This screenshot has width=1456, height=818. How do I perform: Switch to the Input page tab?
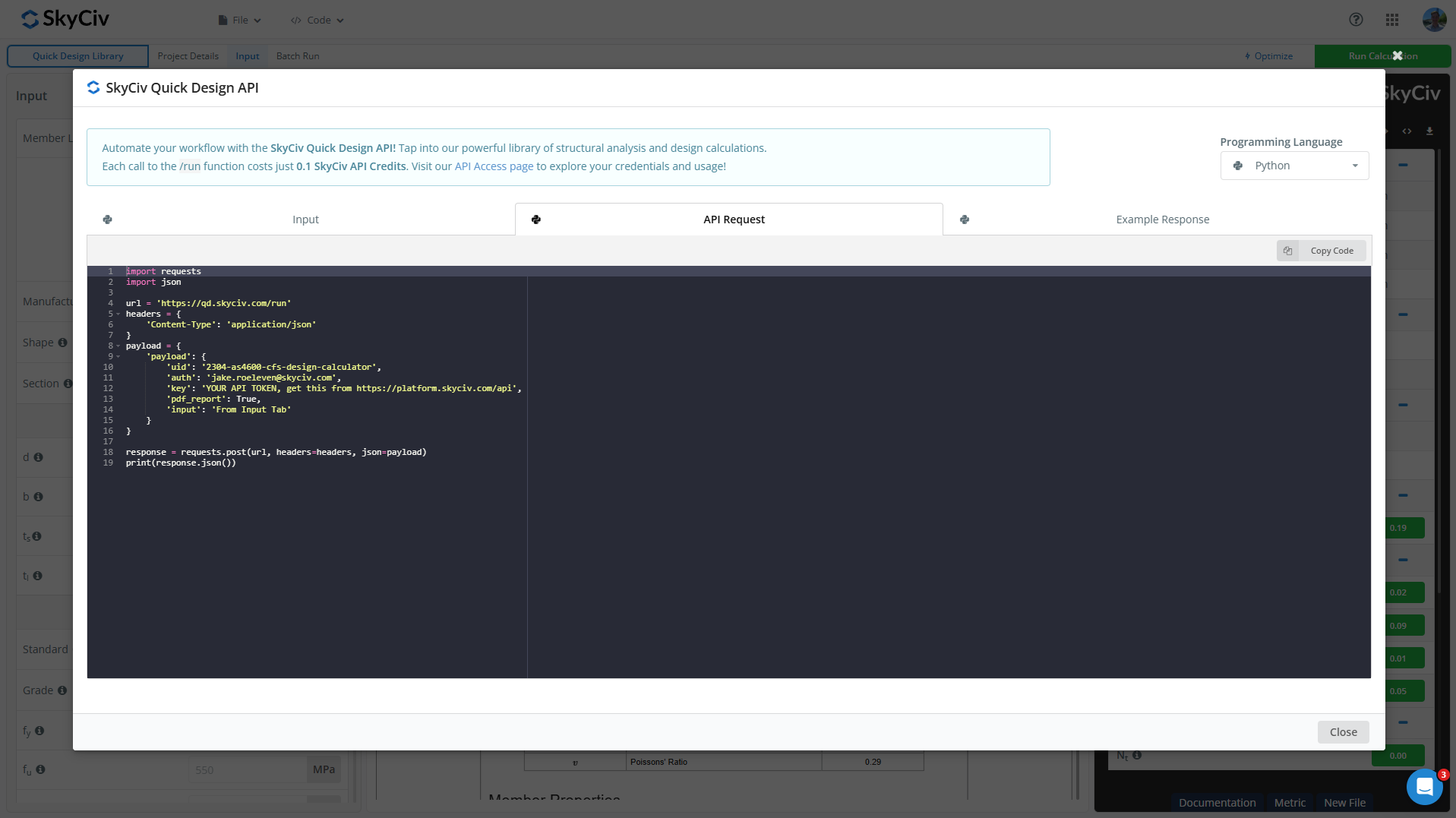[x=247, y=56]
